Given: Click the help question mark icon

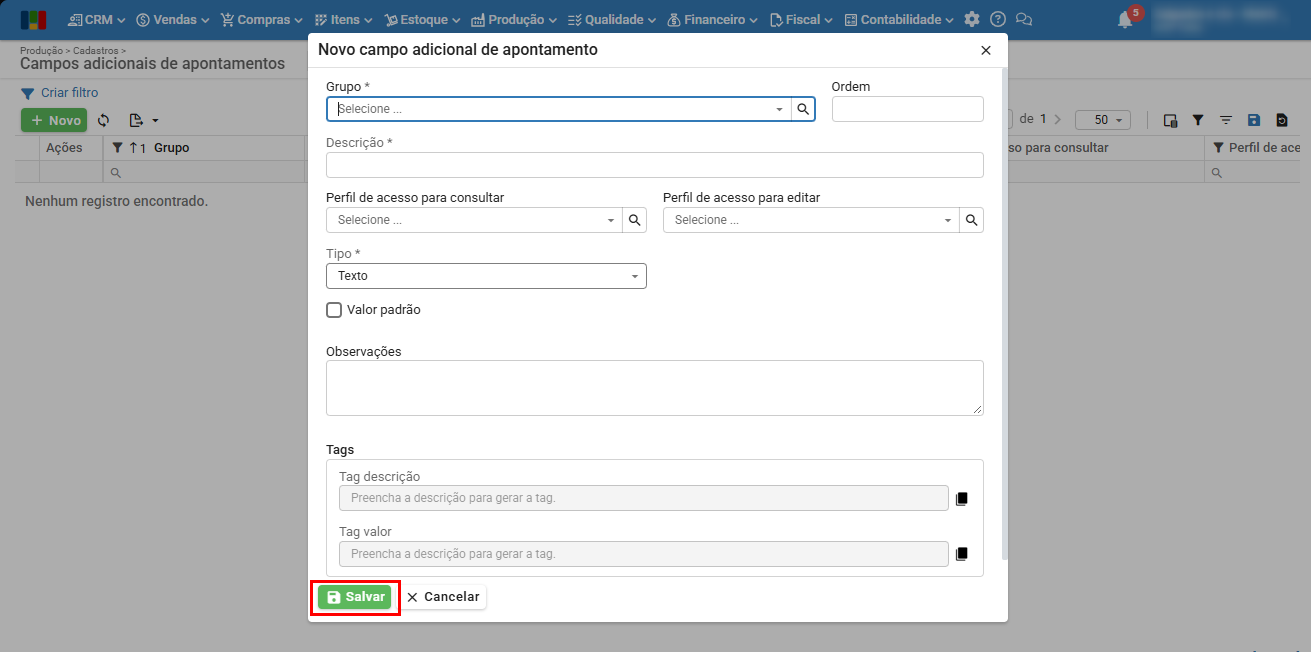Looking at the screenshot, I should coord(997,20).
